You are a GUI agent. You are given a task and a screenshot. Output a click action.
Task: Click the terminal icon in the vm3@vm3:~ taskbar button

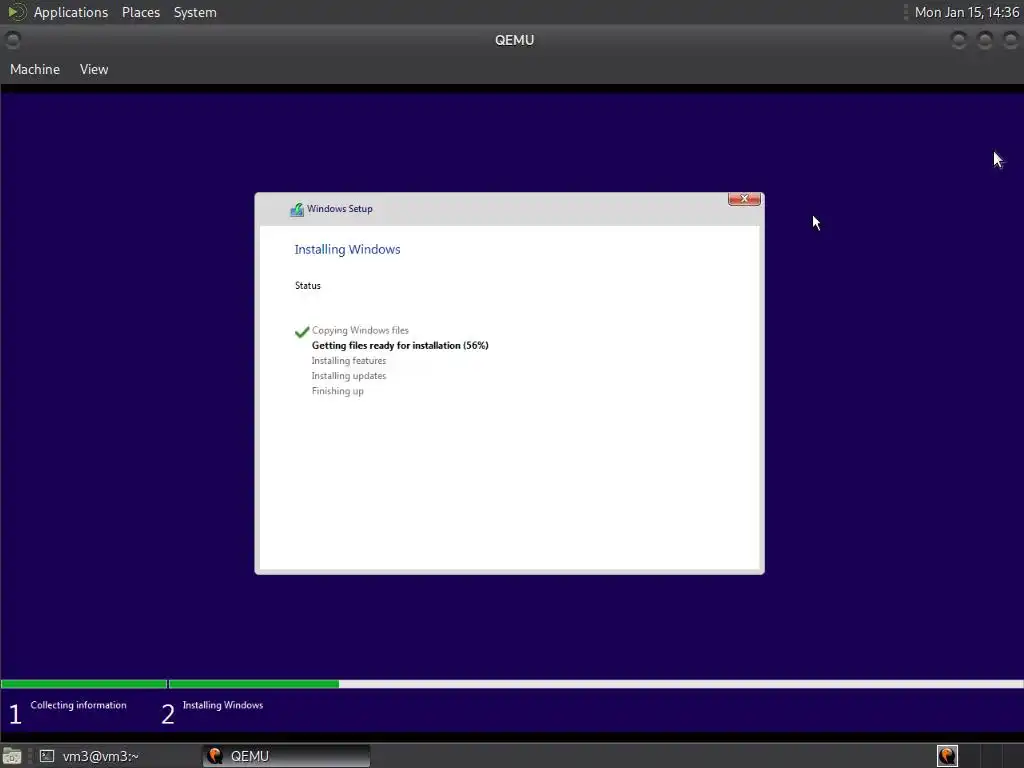47,756
